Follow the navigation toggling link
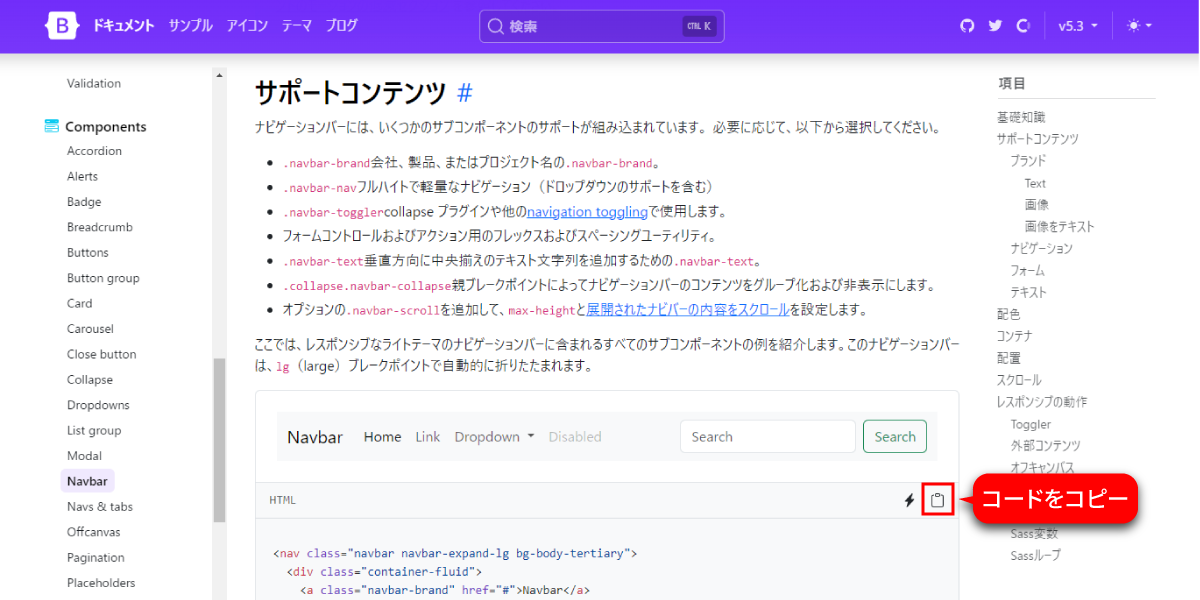The image size is (1200, 600). click(x=587, y=212)
